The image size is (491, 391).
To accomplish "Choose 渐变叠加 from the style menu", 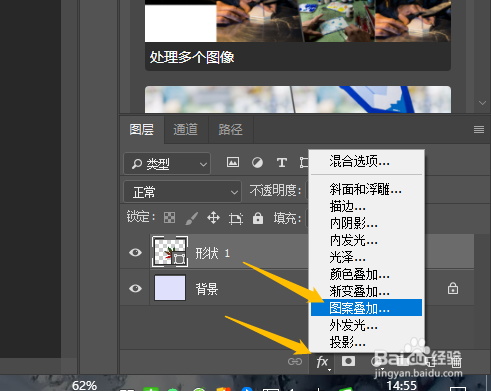I will click(x=366, y=291).
